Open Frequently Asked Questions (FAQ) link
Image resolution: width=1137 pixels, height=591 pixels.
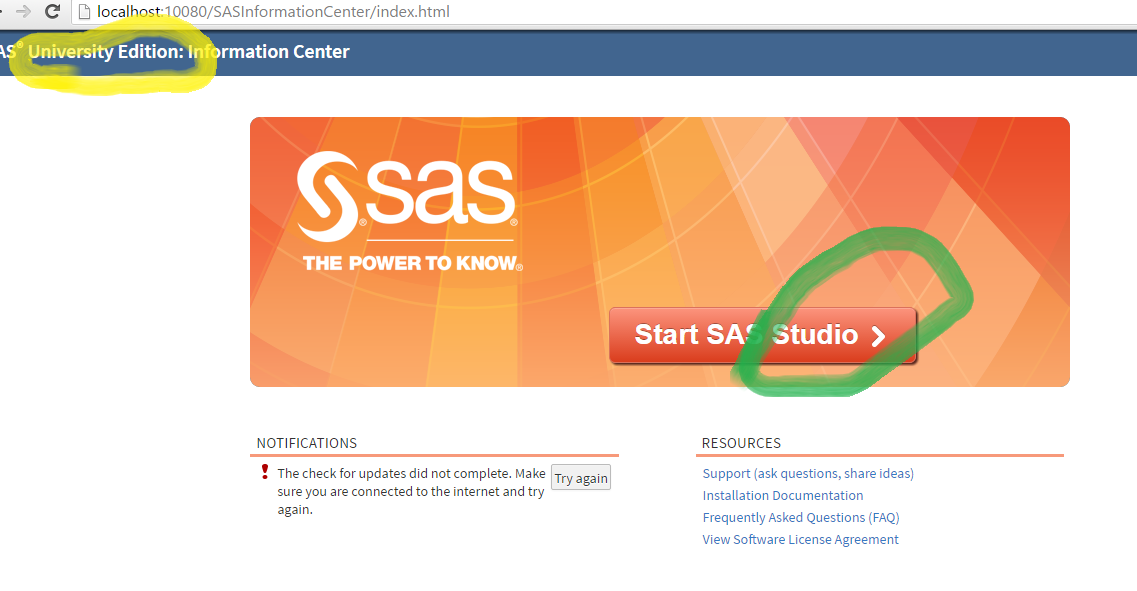[x=801, y=518]
